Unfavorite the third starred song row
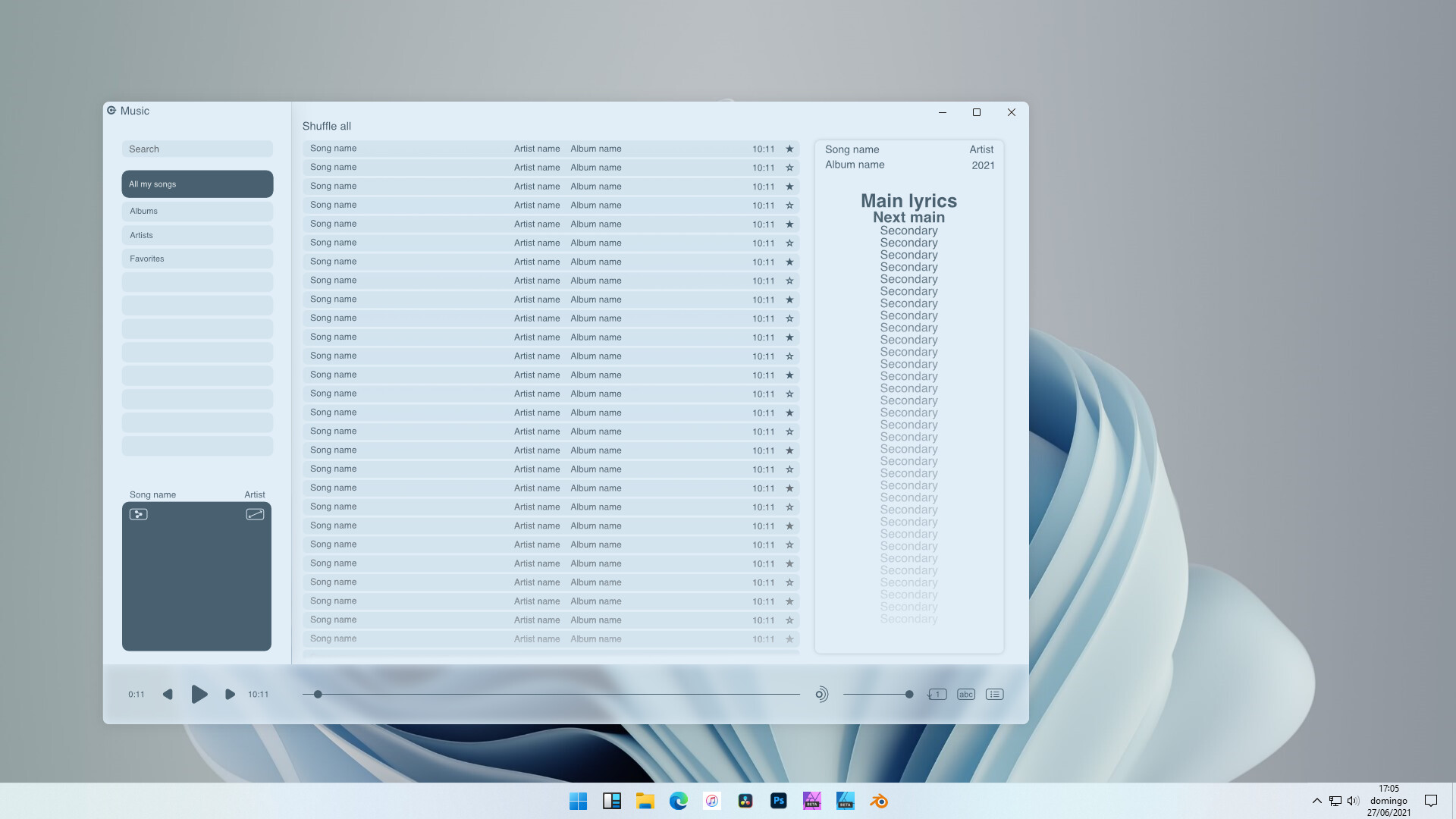The image size is (1456, 819). tap(789, 224)
